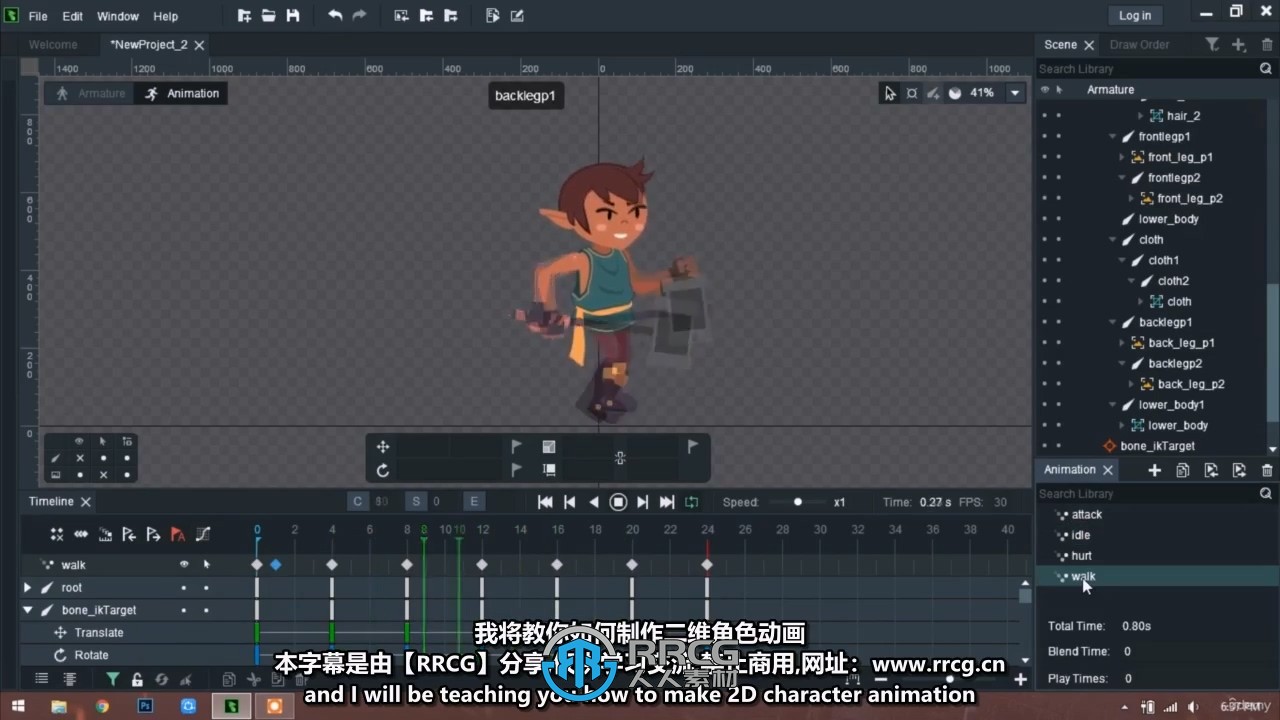Collapse the frontlegp2 bone in Scene tree
The width and height of the screenshot is (1280, 720).
(x=1123, y=178)
